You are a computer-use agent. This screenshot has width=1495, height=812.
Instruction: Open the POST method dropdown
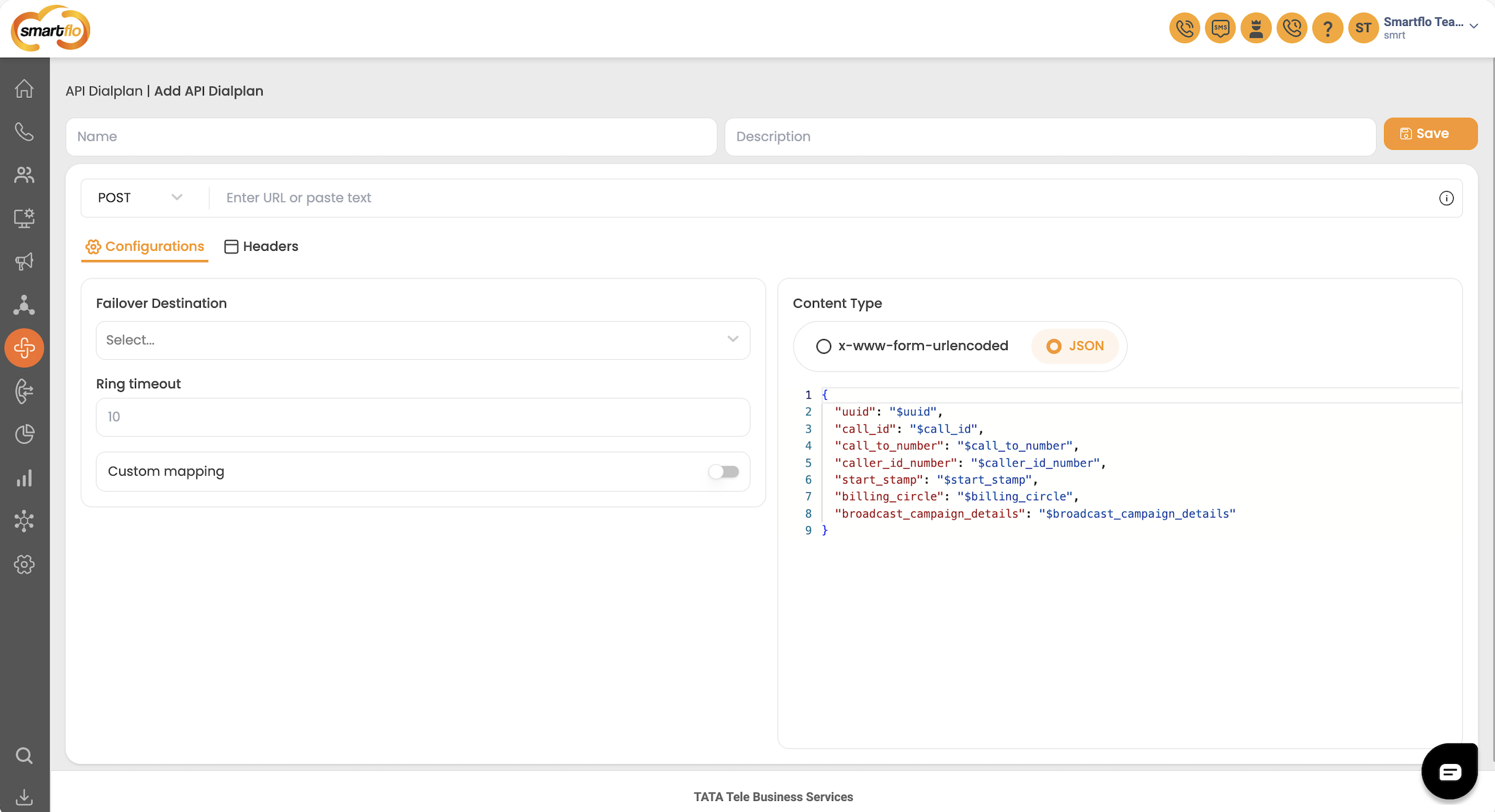141,198
